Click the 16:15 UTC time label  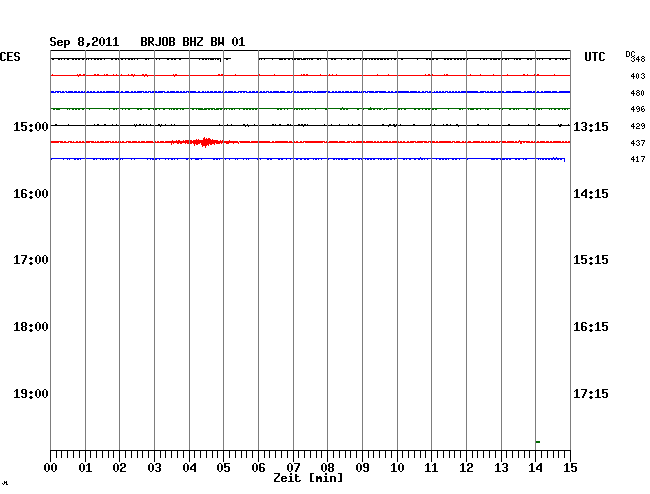tap(591, 327)
